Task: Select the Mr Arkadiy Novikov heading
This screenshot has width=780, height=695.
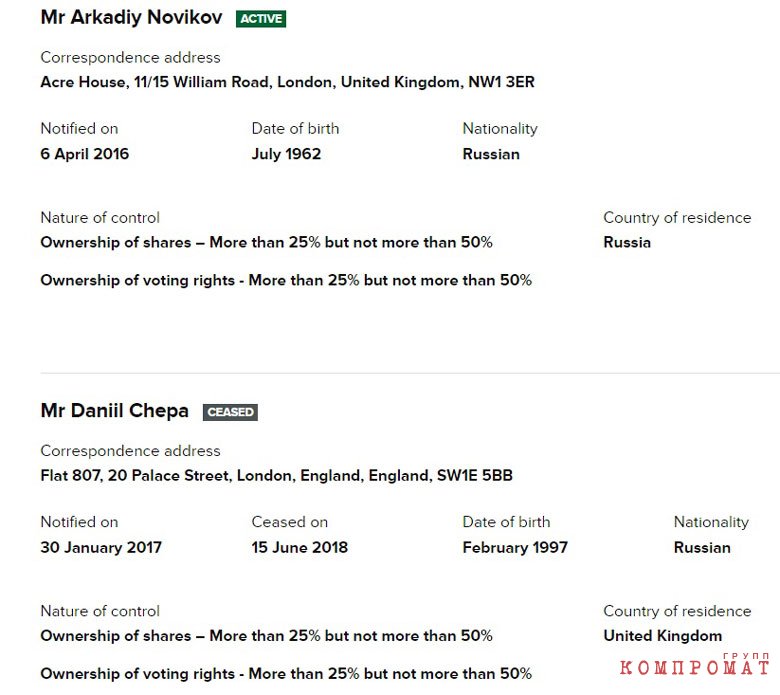Action: 131,17
